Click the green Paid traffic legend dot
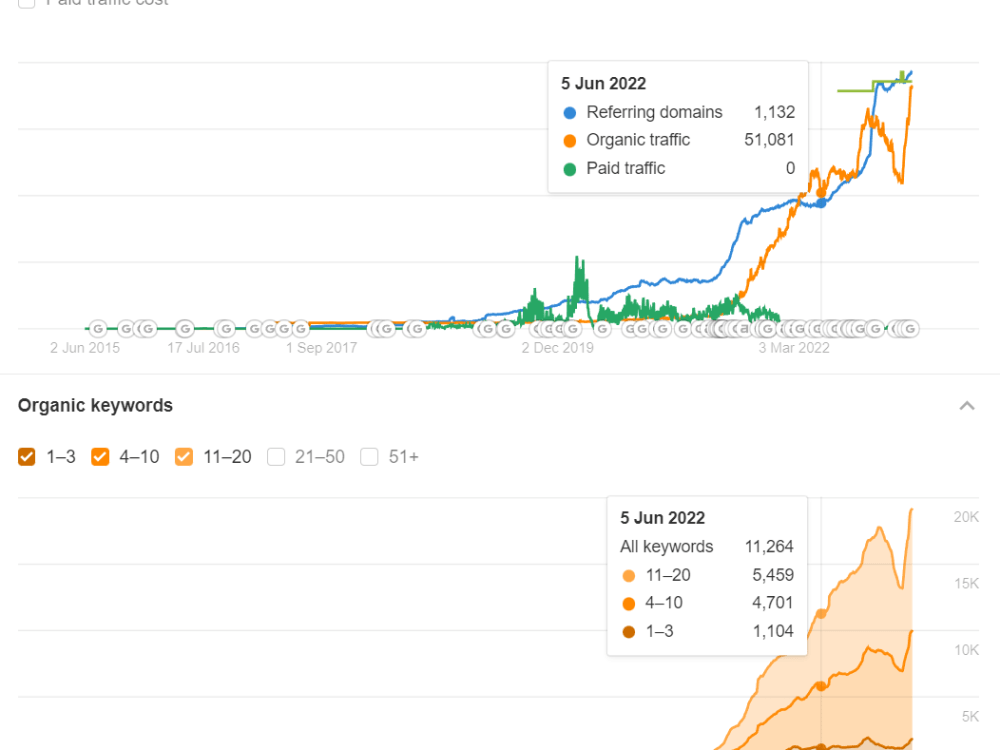The width and height of the screenshot is (1000, 750). (570, 169)
